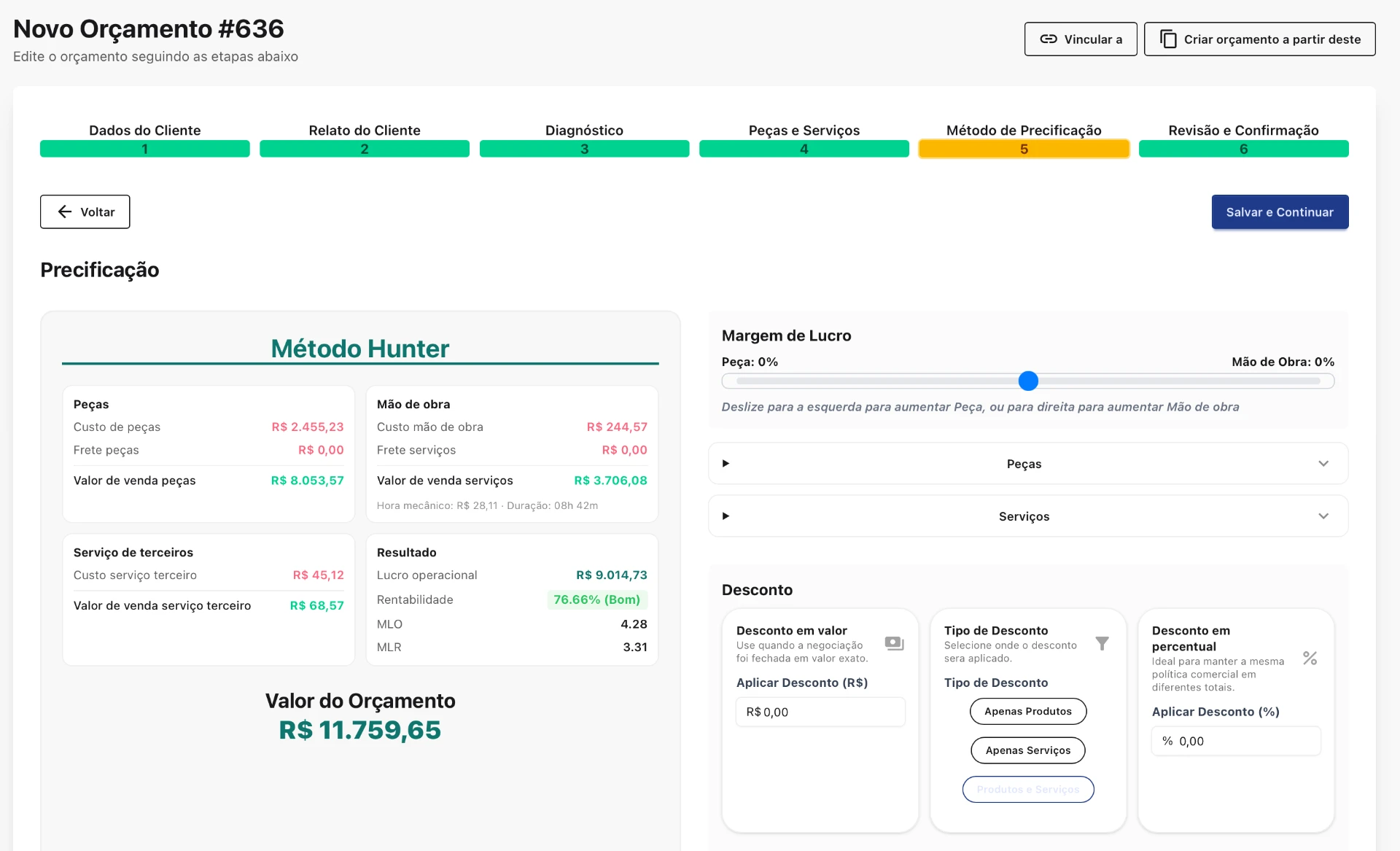Click Valor de venda serviços R$ 3.706,08
The image size is (1400, 851).
point(610,481)
